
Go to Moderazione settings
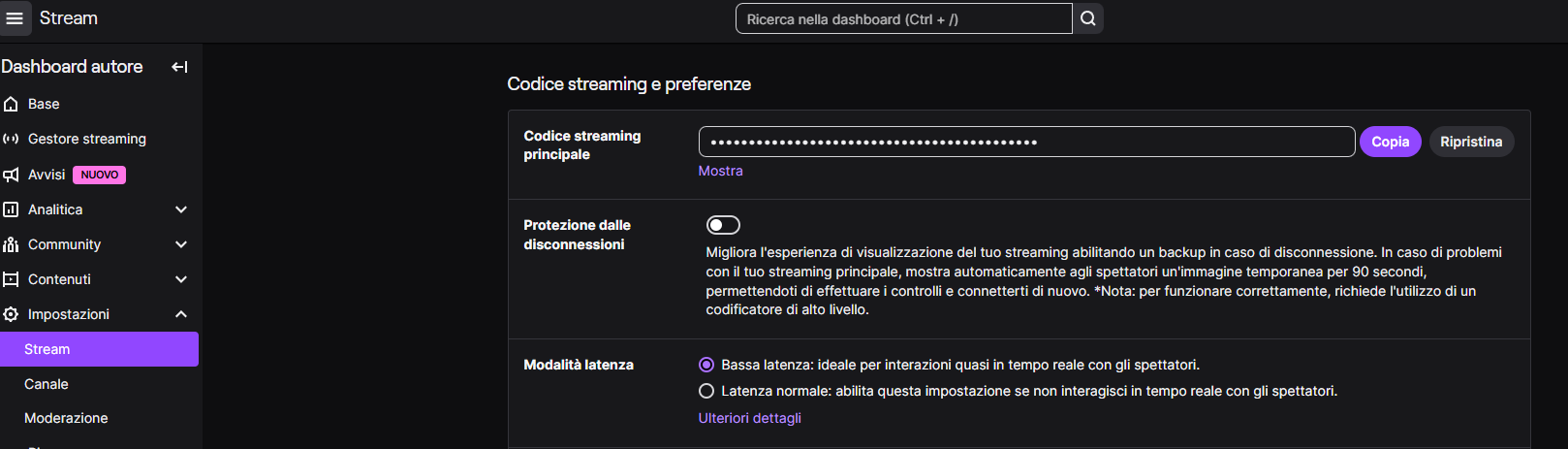pyautogui.click(x=66, y=418)
